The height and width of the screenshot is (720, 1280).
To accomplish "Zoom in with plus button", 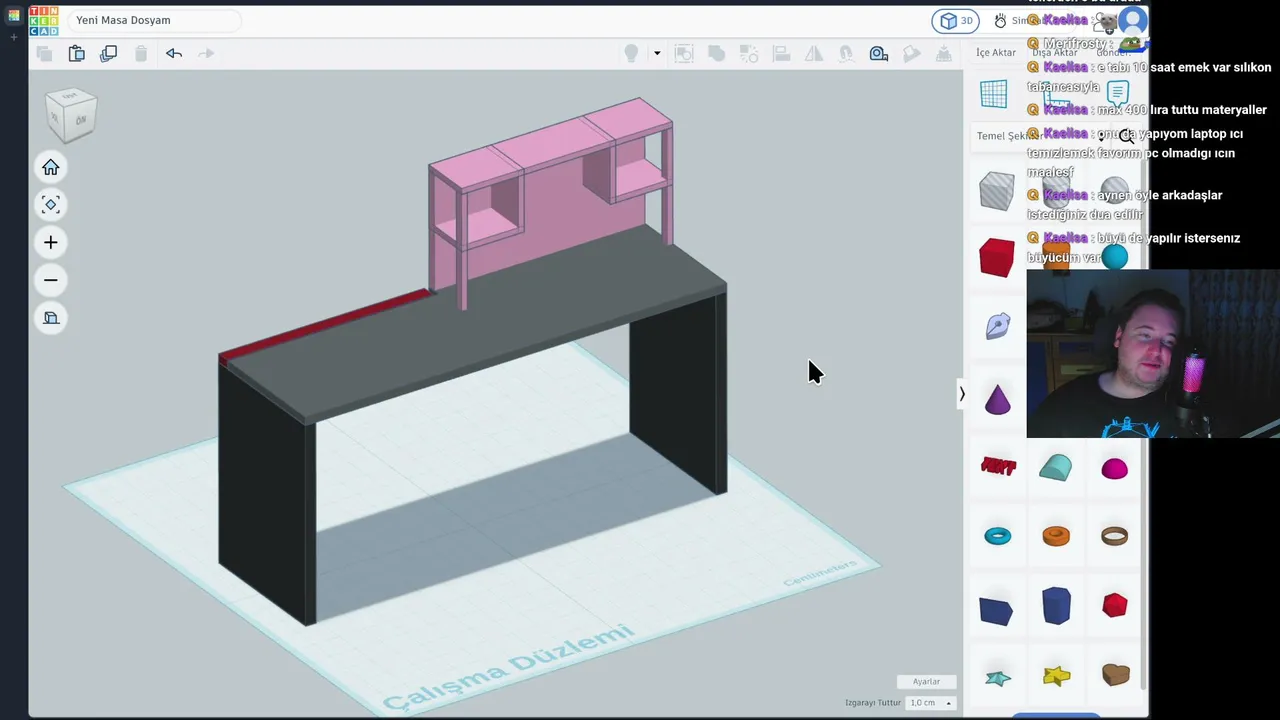I will [51, 242].
